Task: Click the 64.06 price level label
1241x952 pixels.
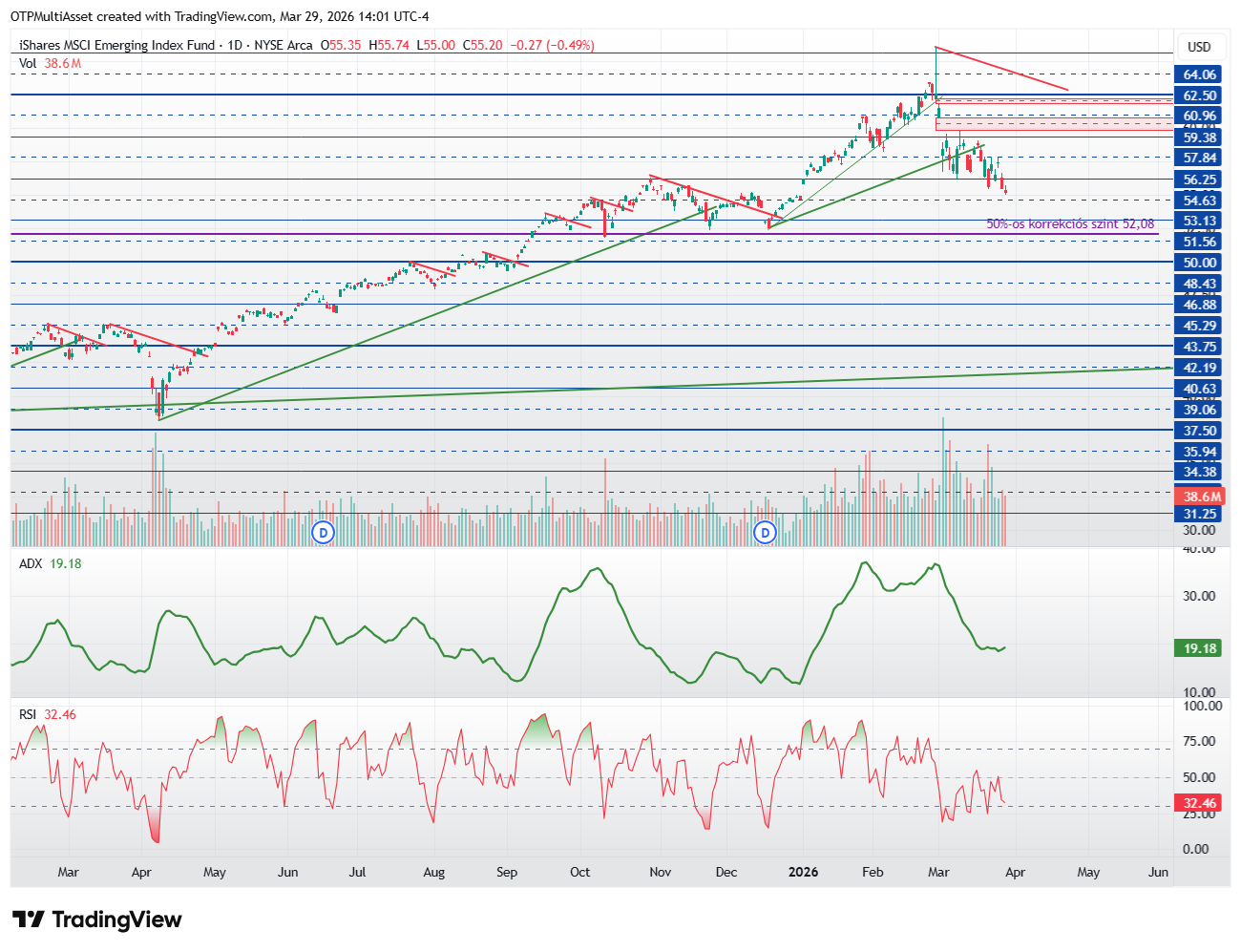Action: pos(1200,74)
